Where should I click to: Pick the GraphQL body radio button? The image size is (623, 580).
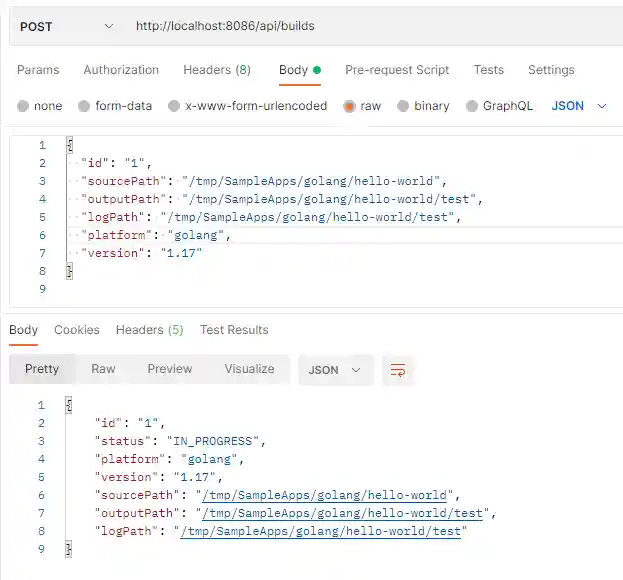tap(472, 106)
